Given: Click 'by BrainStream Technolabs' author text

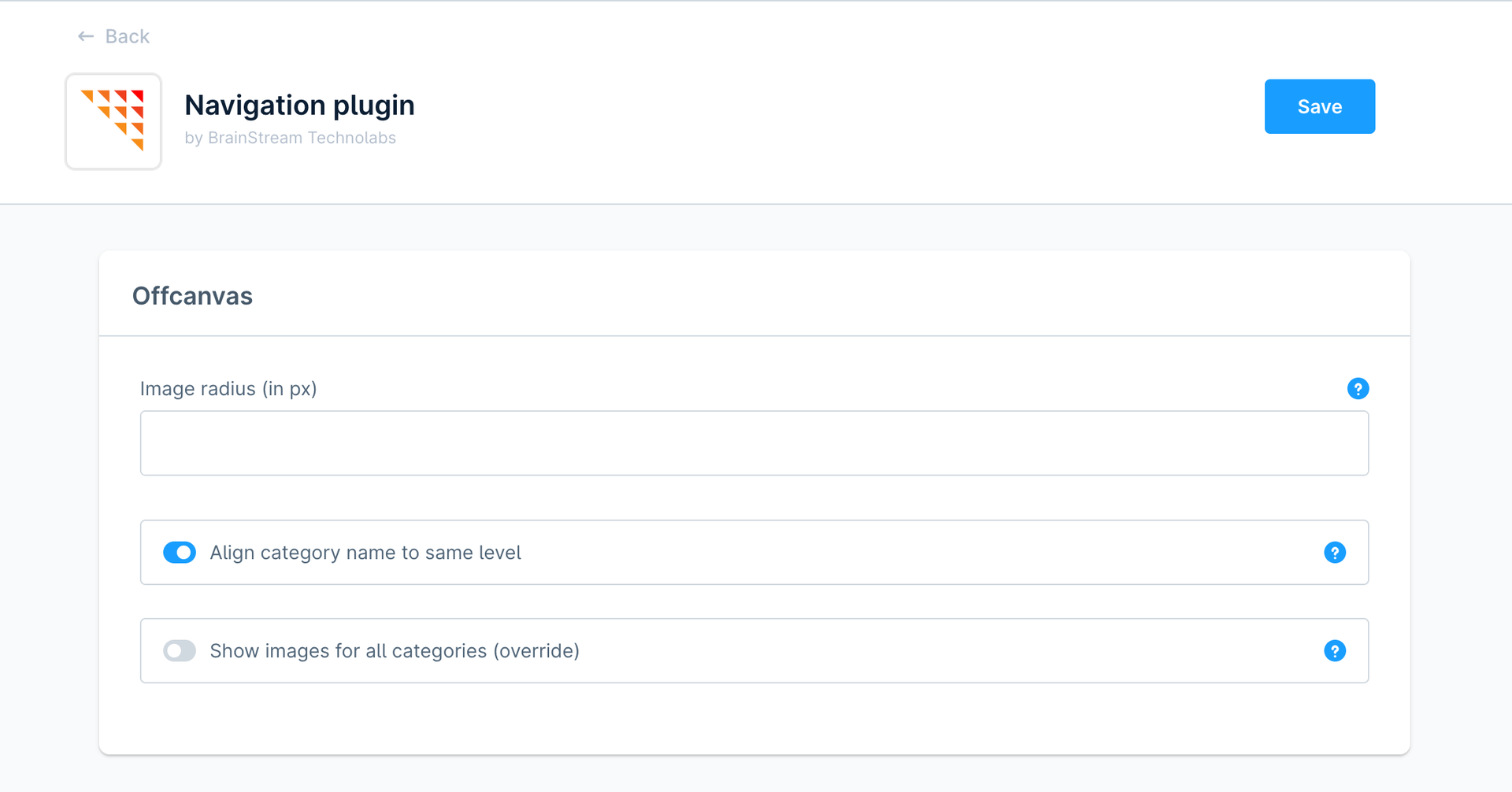Looking at the screenshot, I should click(x=290, y=138).
